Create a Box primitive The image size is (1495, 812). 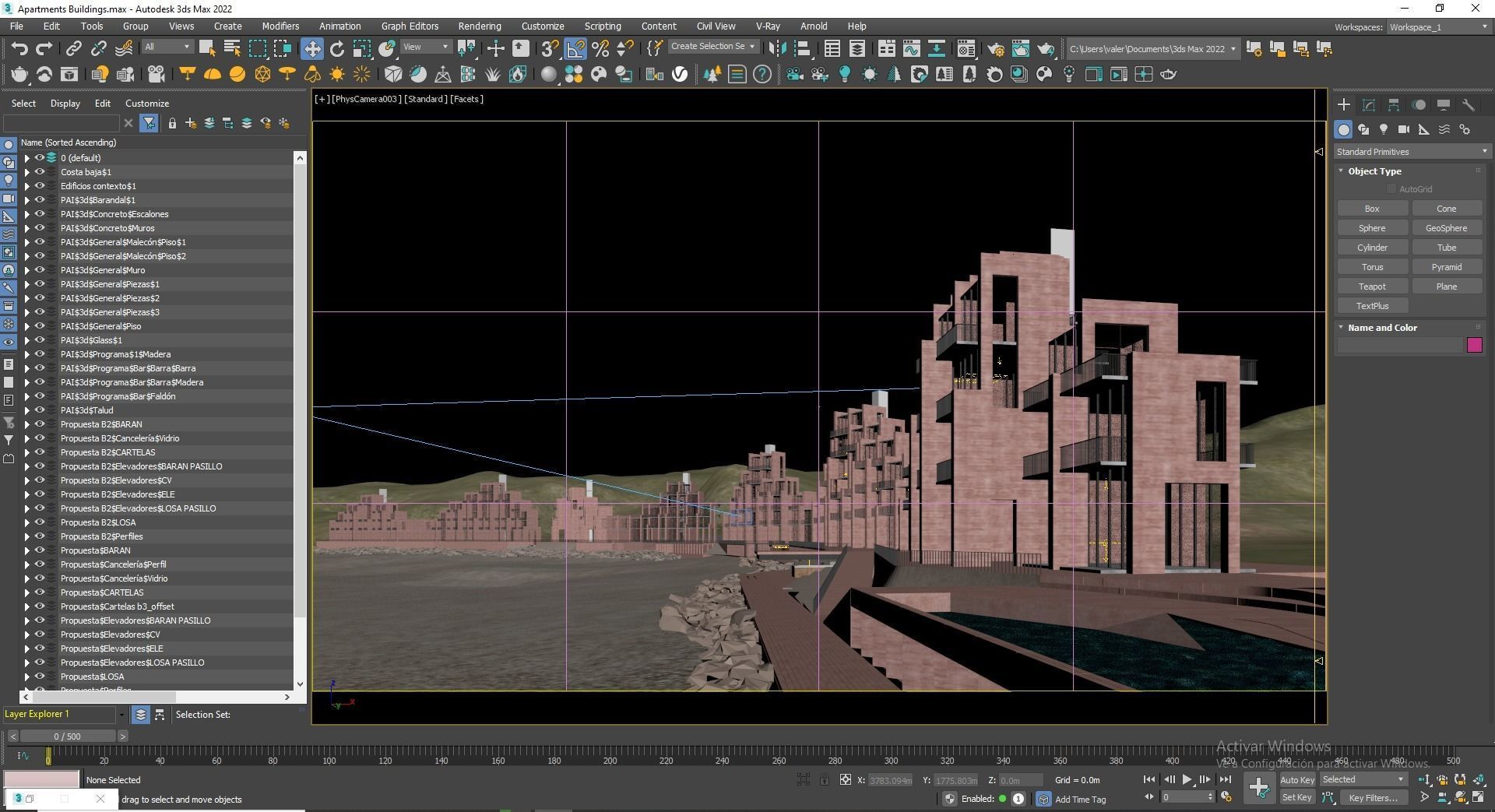pos(1372,209)
